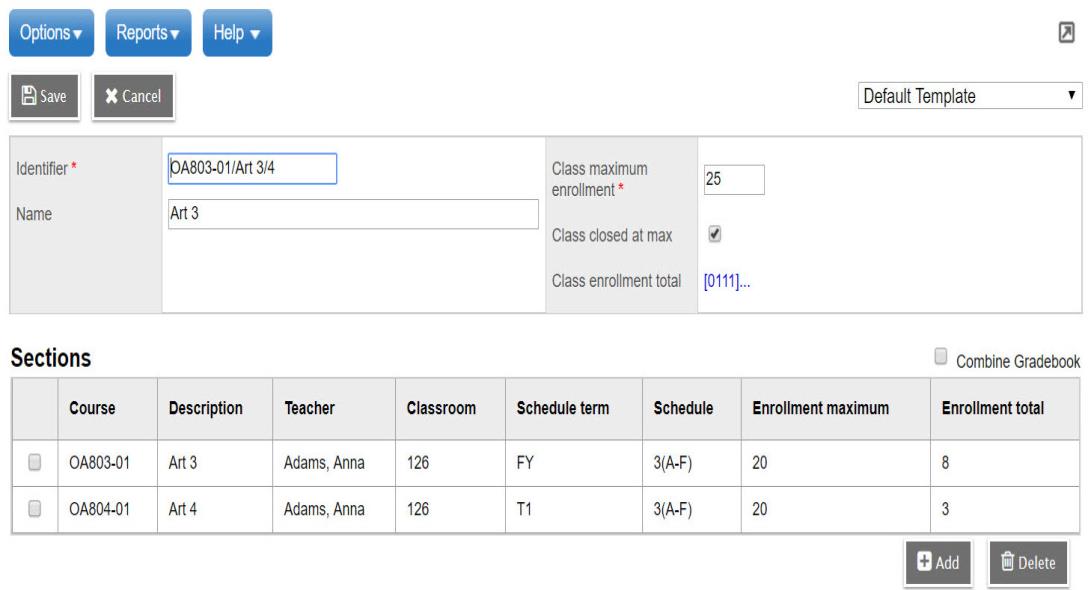The width and height of the screenshot is (1088, 590).
Task: Open the Default Template dropdown
Action: [x=969, y=97]
